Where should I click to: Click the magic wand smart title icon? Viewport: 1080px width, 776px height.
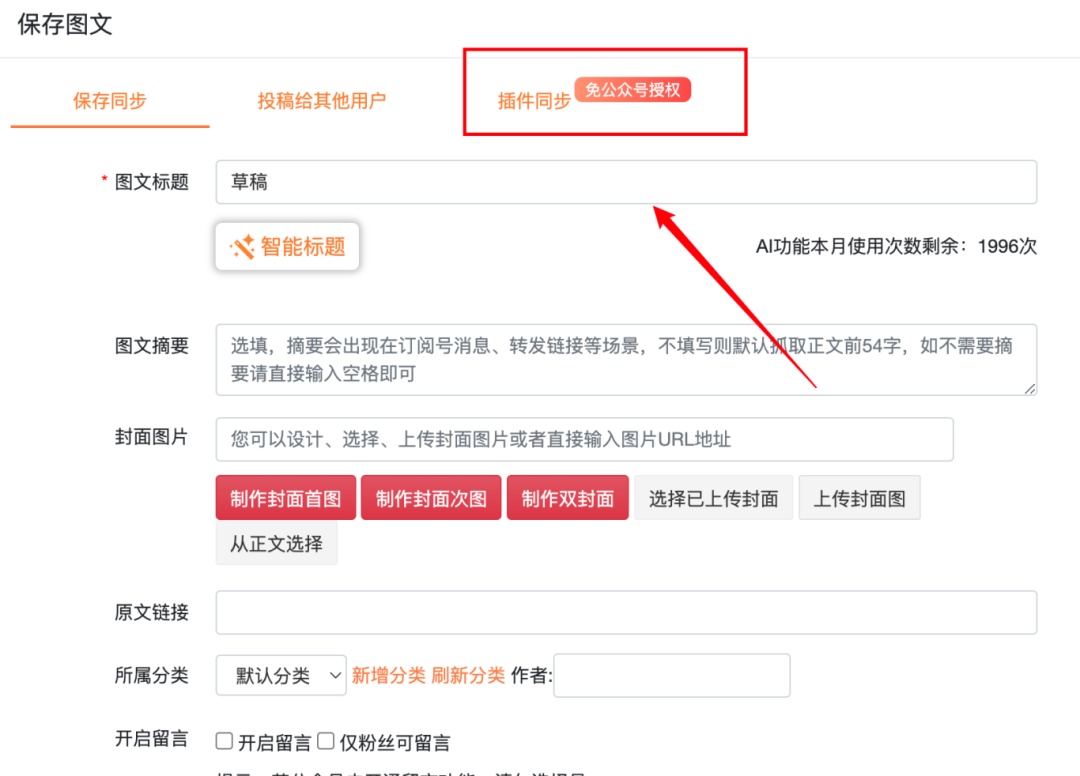pos(242,247)
